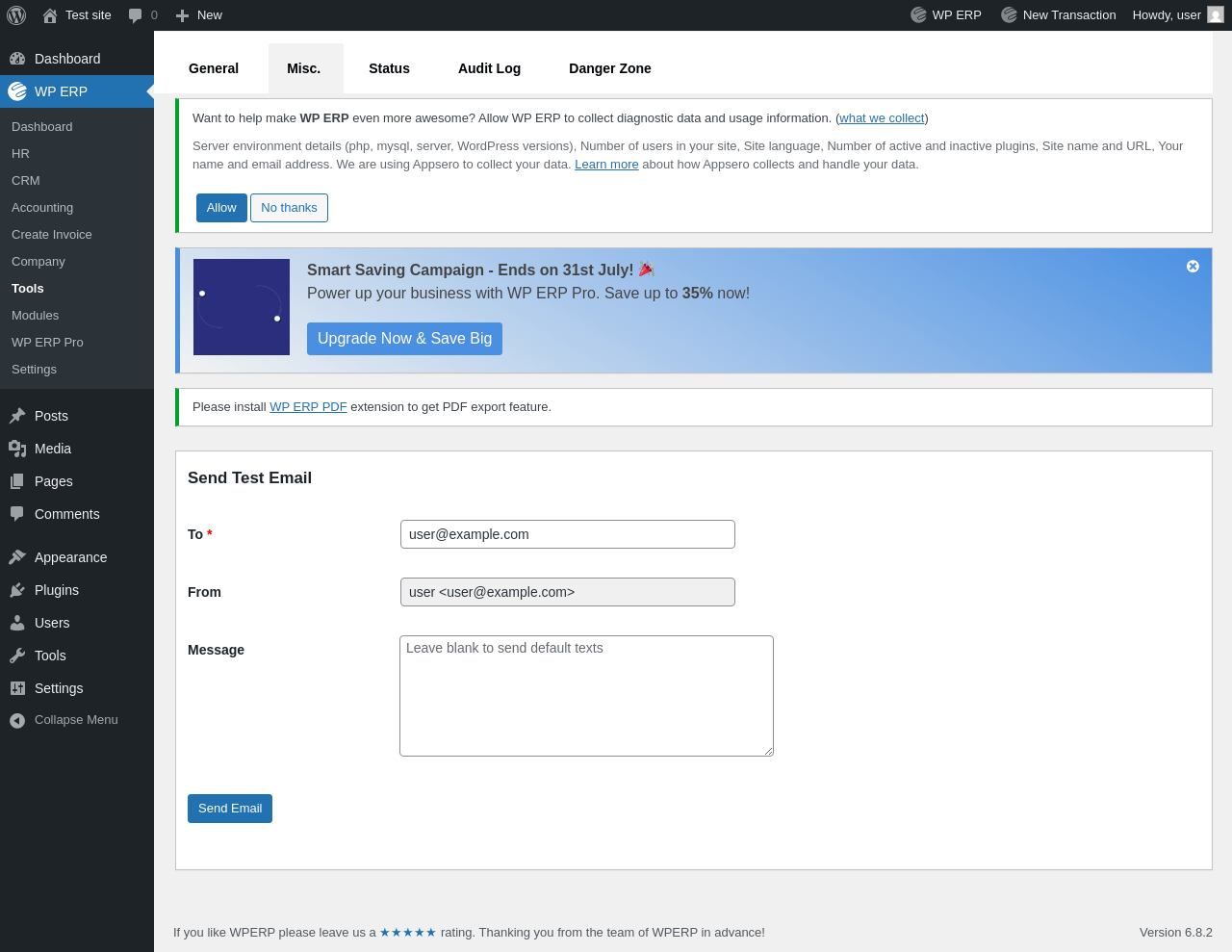Click the From email field
Image resolution: width=1232 pixels, height=952 pixels.
[568, 592]
